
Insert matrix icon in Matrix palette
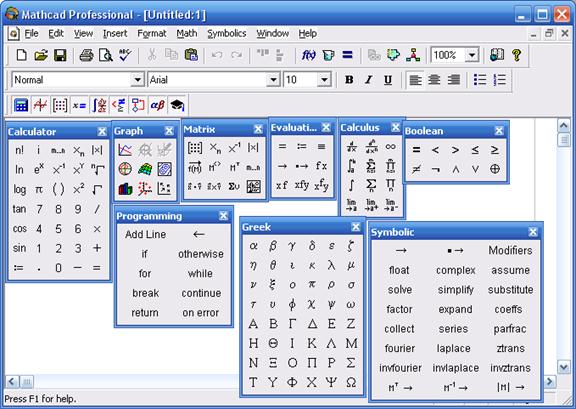click(x=195, y=148)
